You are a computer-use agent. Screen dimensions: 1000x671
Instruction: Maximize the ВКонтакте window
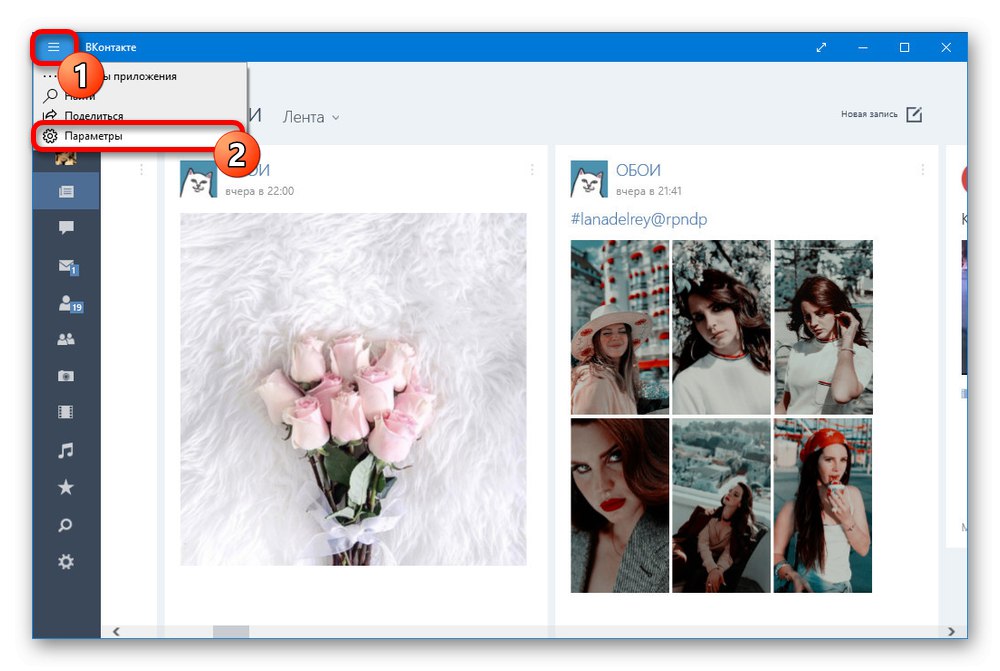(x=904, y=47)
